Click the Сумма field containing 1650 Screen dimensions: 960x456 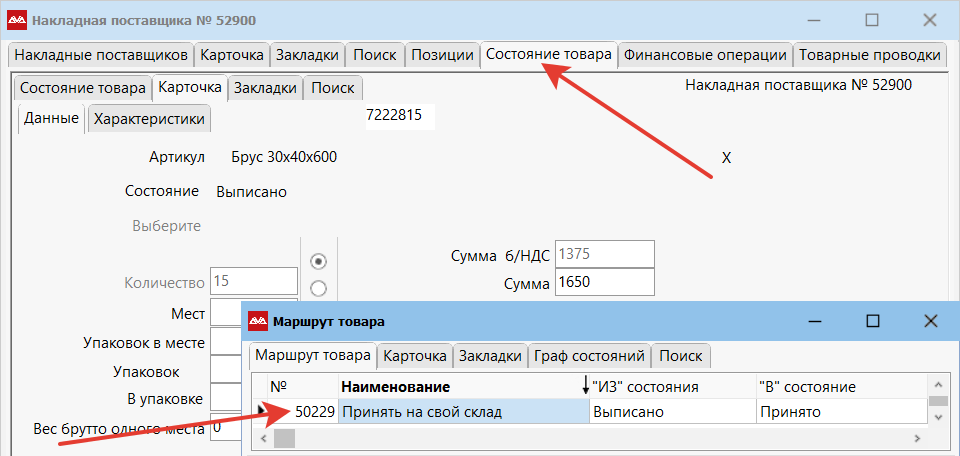(604, 283)
